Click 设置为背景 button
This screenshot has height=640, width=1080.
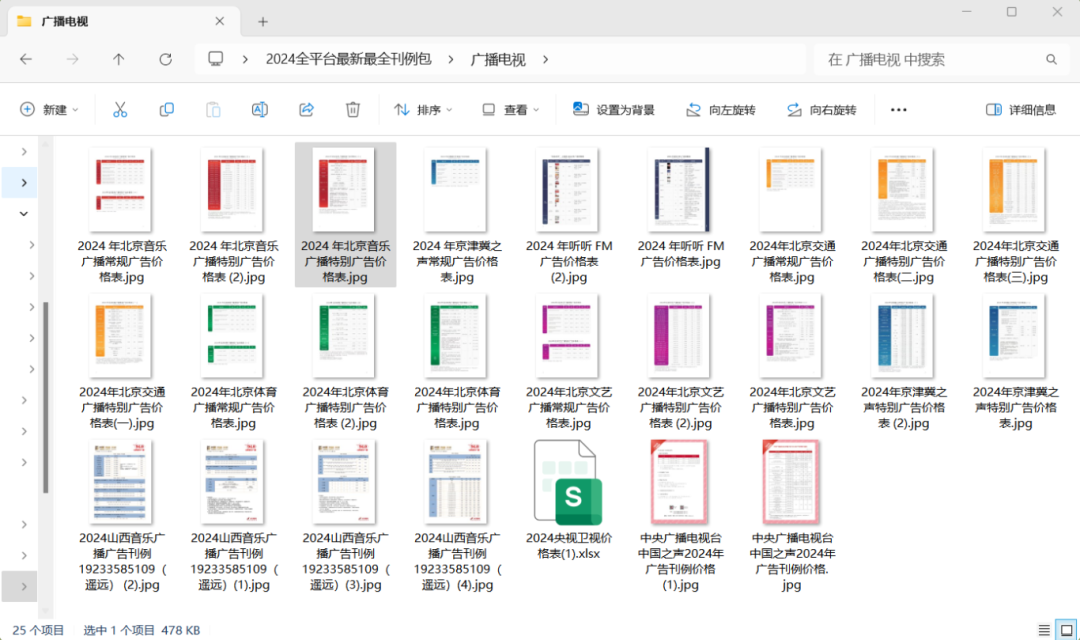pos(614,110)
